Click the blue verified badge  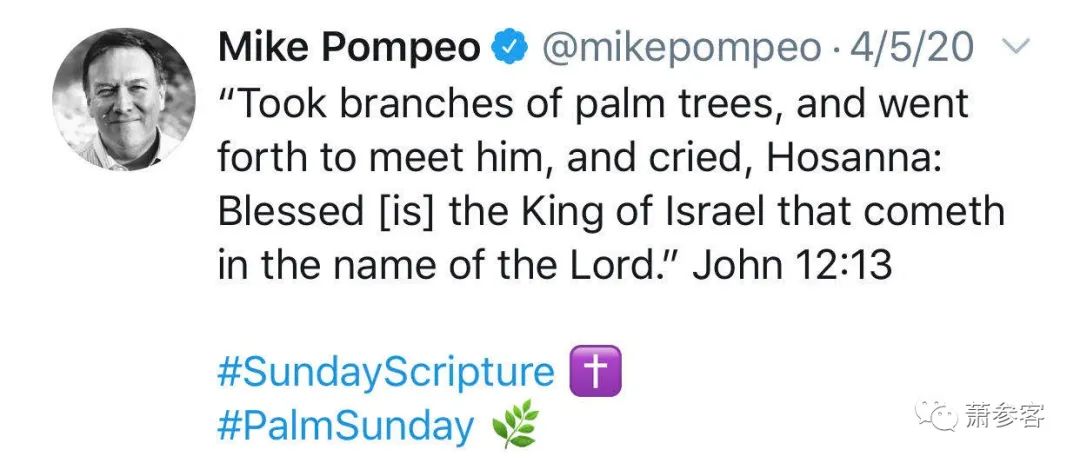tap(510, 49)
